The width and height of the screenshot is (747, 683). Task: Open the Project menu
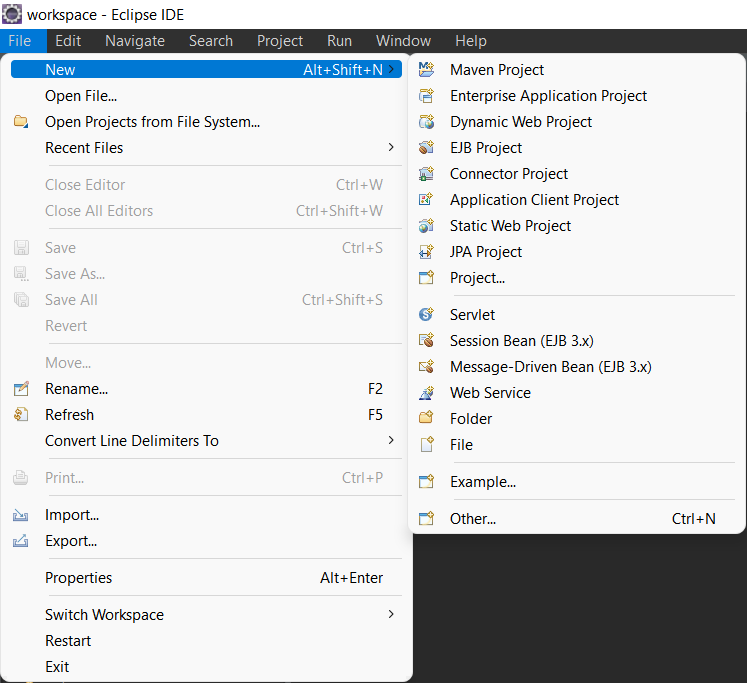coord(280,41)
